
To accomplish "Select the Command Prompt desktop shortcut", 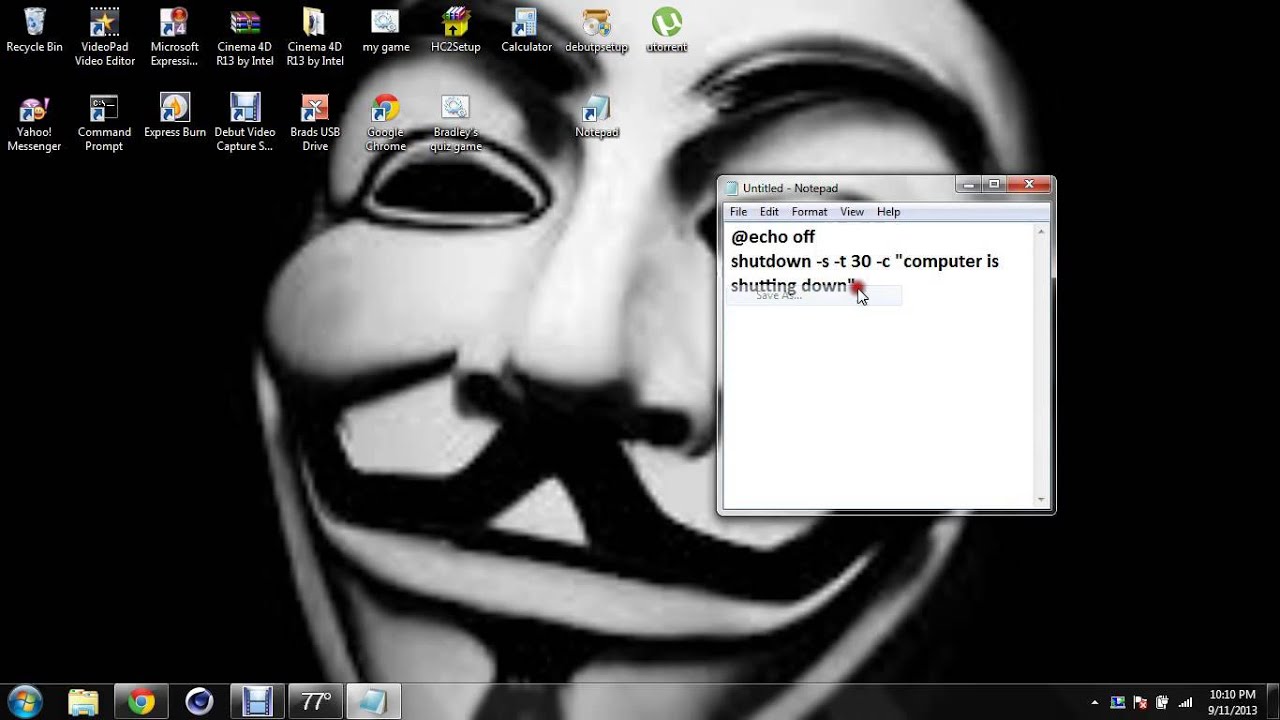I will click(104, 123).
